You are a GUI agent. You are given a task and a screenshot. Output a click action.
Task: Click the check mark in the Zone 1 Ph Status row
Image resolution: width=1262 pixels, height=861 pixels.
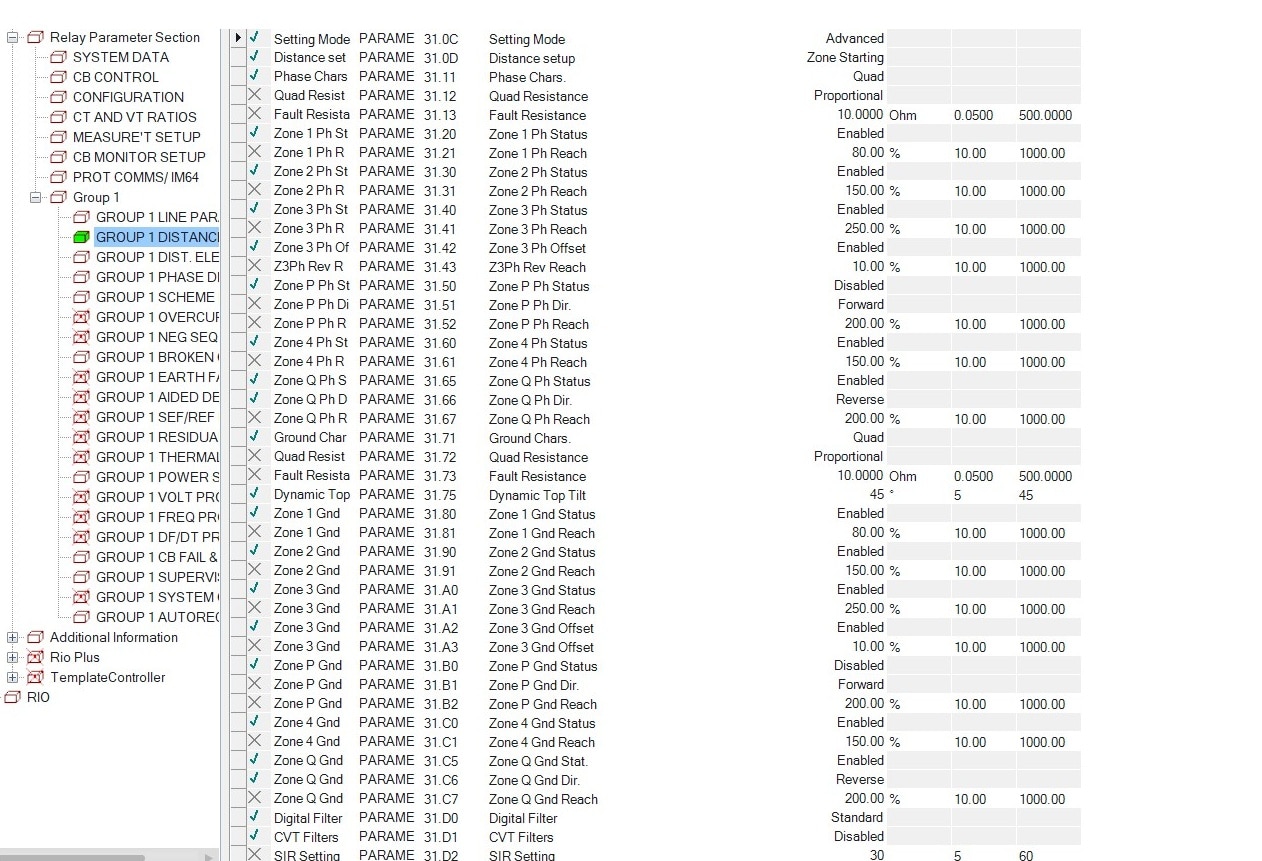pos(254,133)
